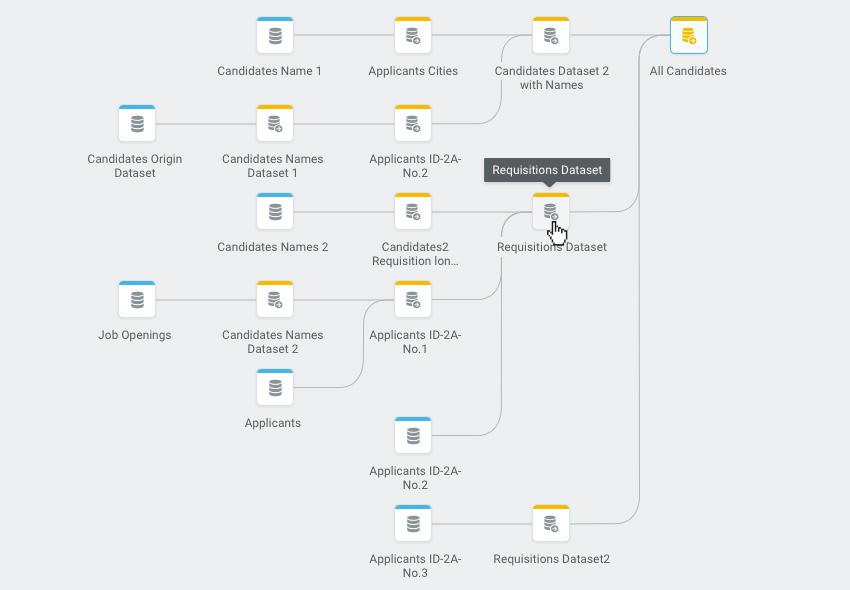Click the Applicants dataset node icon
Screen dimensions: 850x590
pyautogui.click(x=275, y=388)
